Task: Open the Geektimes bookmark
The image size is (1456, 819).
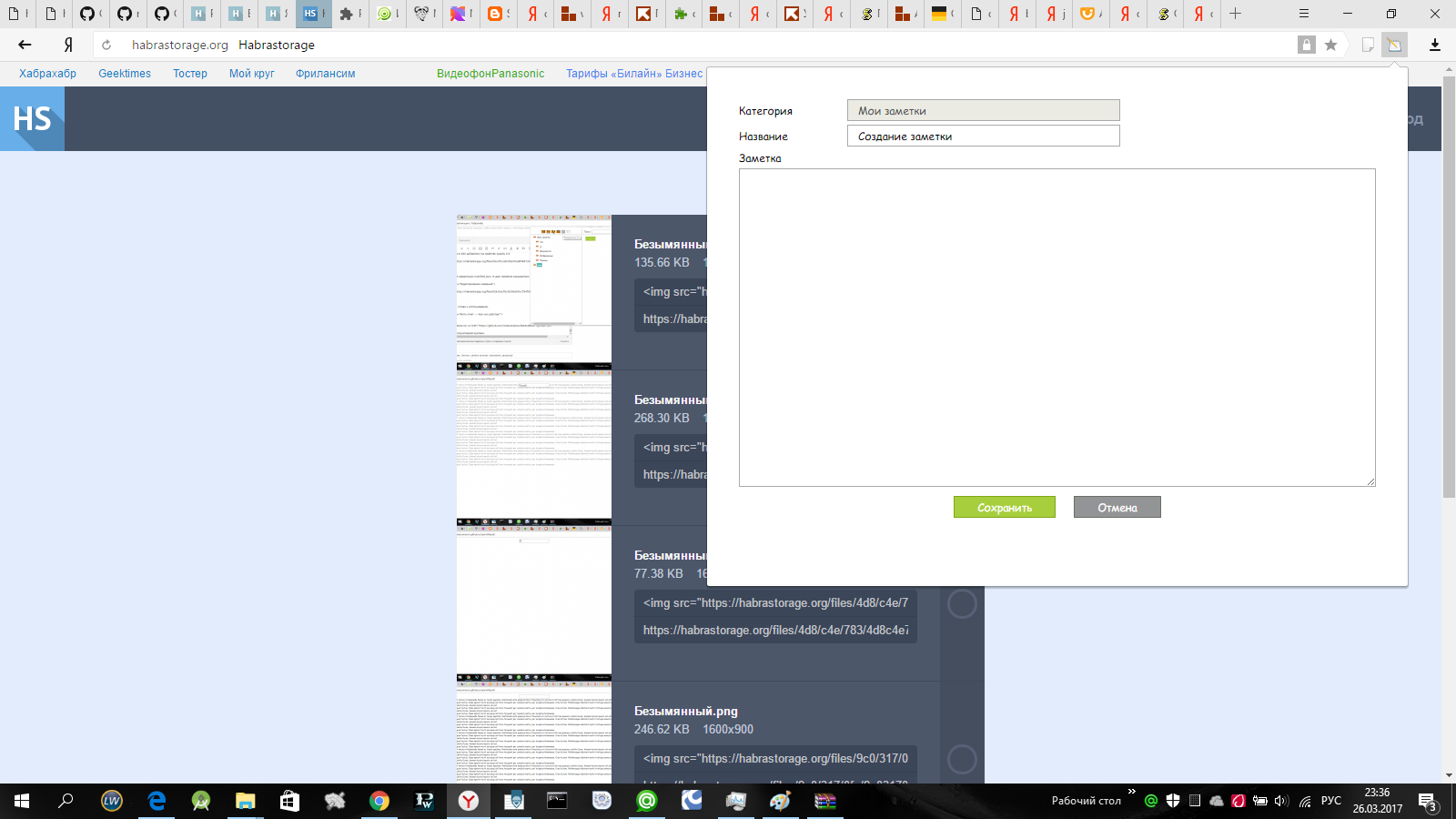Action: [x=125, y=73]
